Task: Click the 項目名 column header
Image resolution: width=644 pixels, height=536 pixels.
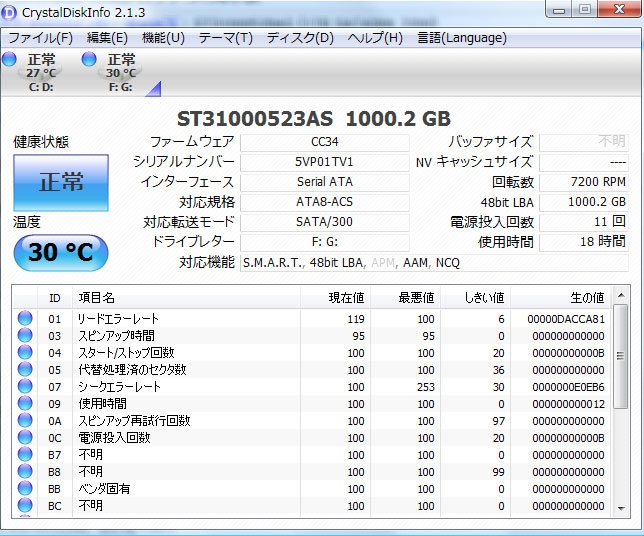Action: [x=186, y=298]
